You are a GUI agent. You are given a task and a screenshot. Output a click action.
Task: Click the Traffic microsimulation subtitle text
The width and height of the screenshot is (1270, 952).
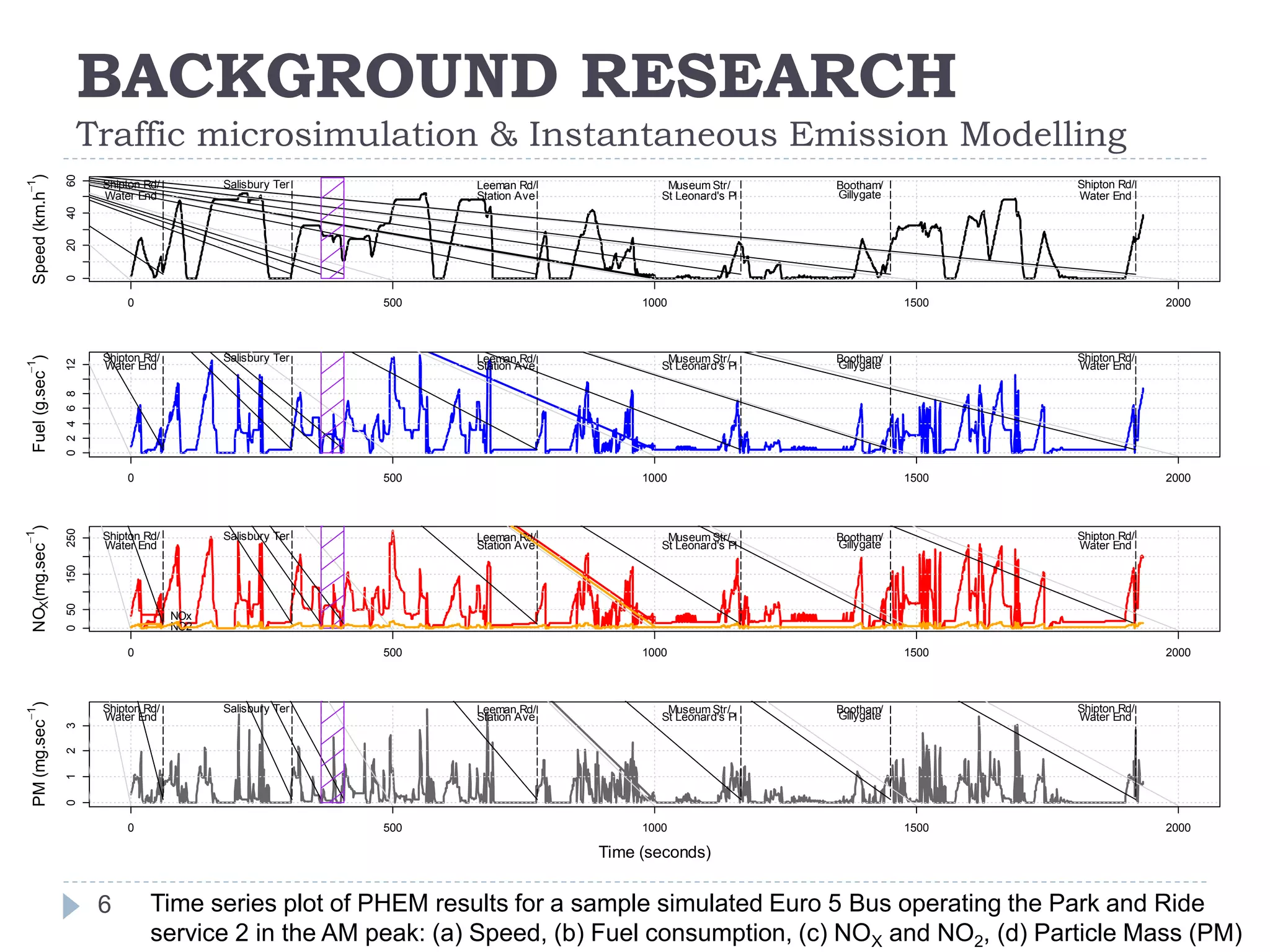click(601, 134)
